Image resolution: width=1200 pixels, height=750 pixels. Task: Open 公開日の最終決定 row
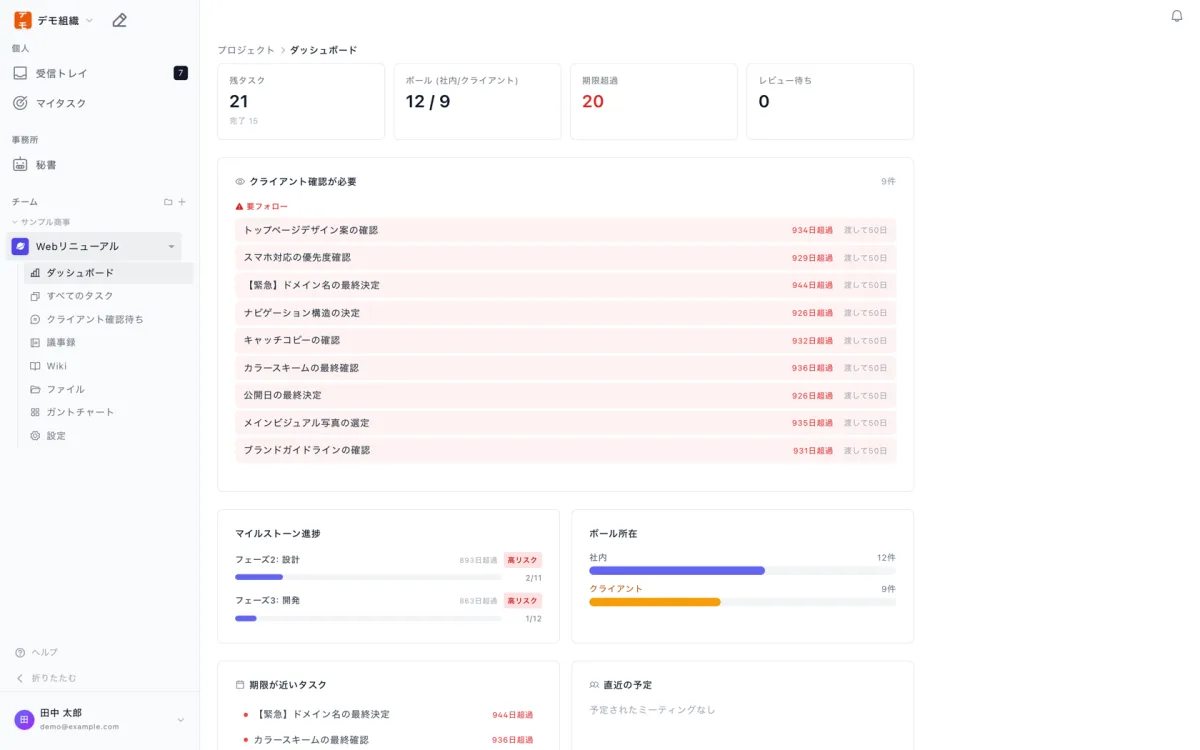click(x=566, y=395)
